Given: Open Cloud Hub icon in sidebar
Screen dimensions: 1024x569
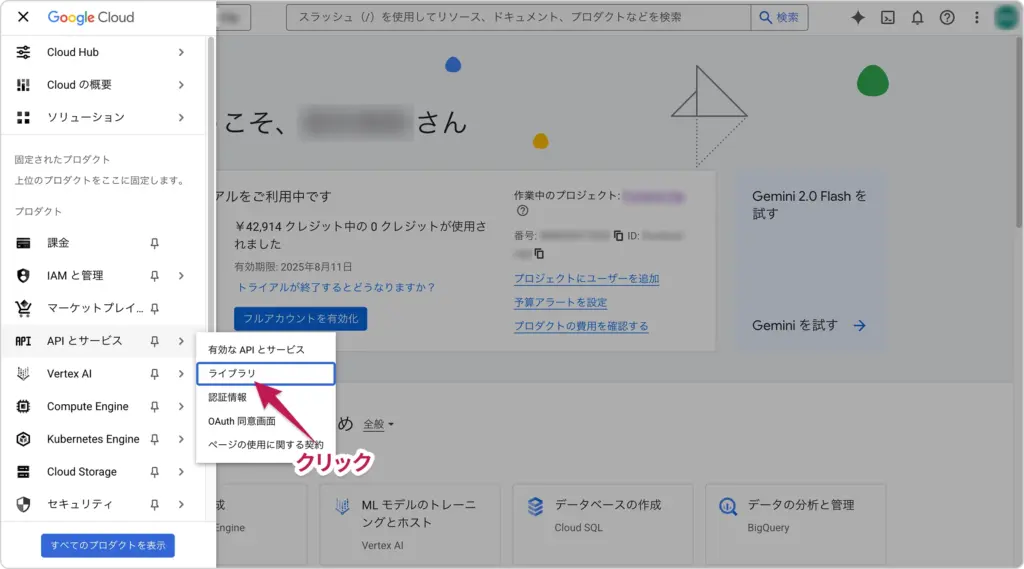Looking at the screenshot, I should pyautogui.click(x=24, y=52).
